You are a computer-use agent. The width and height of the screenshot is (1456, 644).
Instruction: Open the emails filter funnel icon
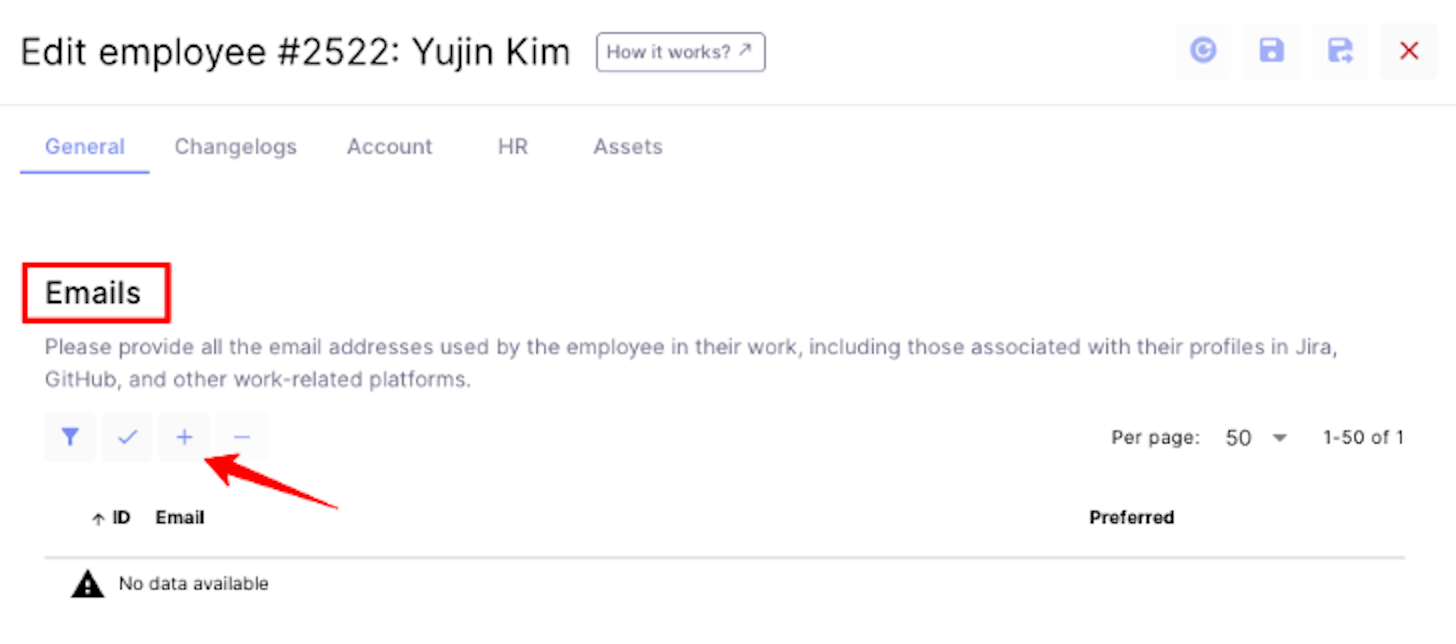point(70,437)
